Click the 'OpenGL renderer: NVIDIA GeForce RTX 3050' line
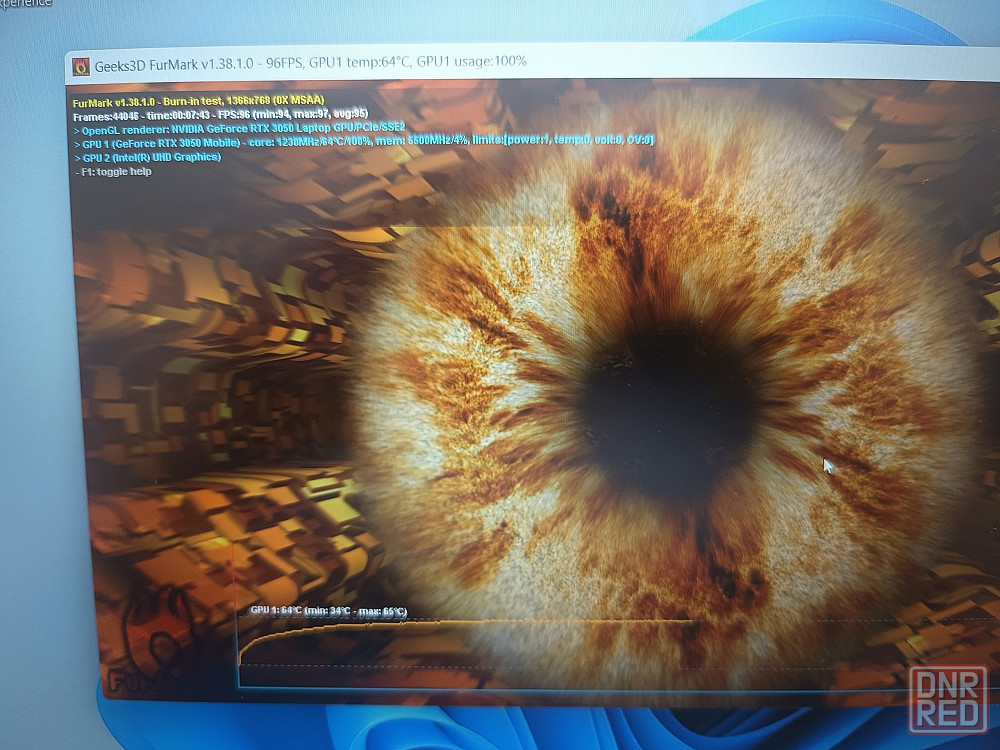The image size is (1000, 750). coord(240,129)
